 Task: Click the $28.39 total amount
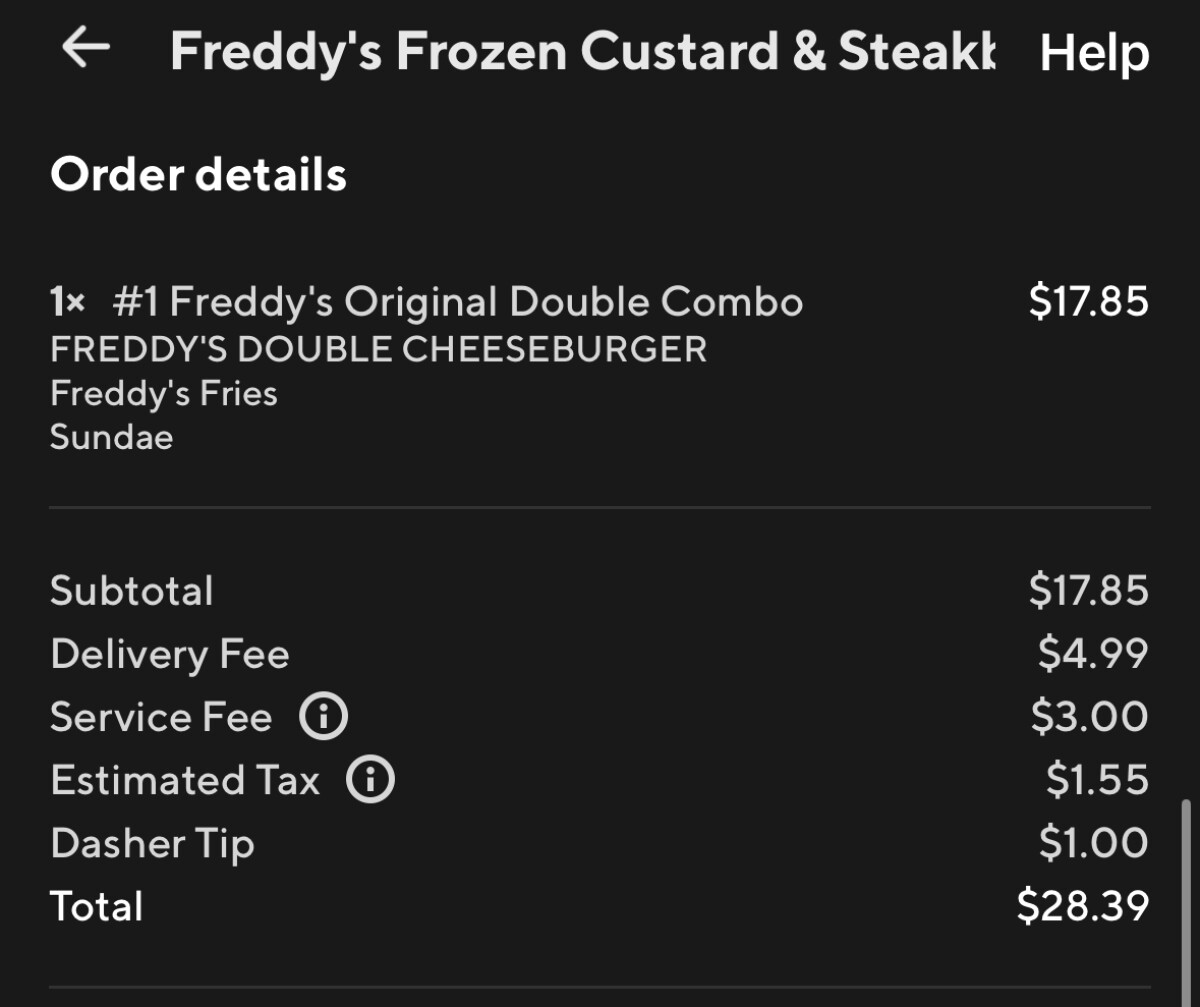pyautogui.click(x=1083, y=906)
